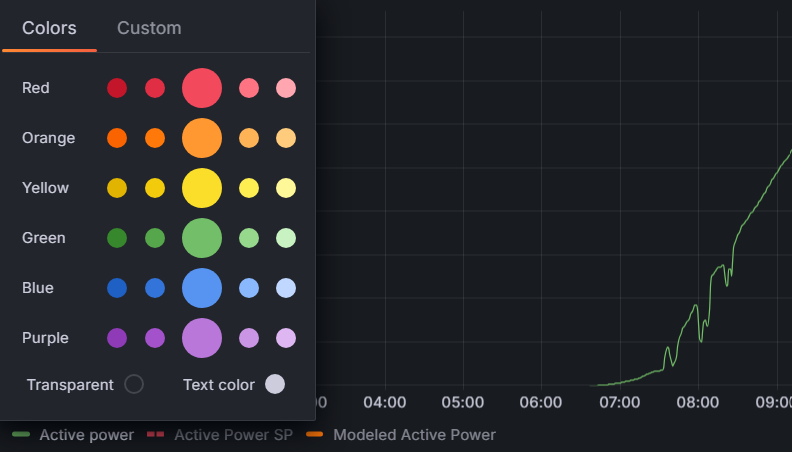Choose the Transparent color circle
This screenshot has width=792, height=452.
point(134,384)
